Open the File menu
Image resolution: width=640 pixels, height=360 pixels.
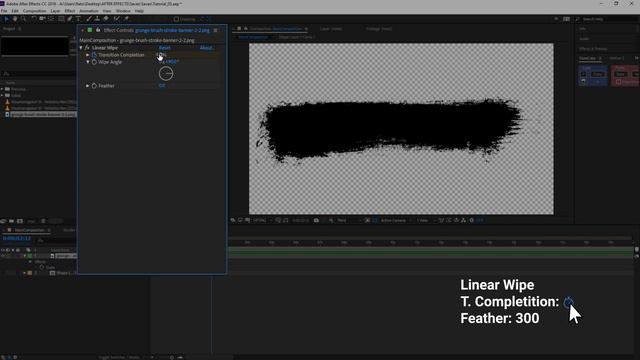coord(4,11)
